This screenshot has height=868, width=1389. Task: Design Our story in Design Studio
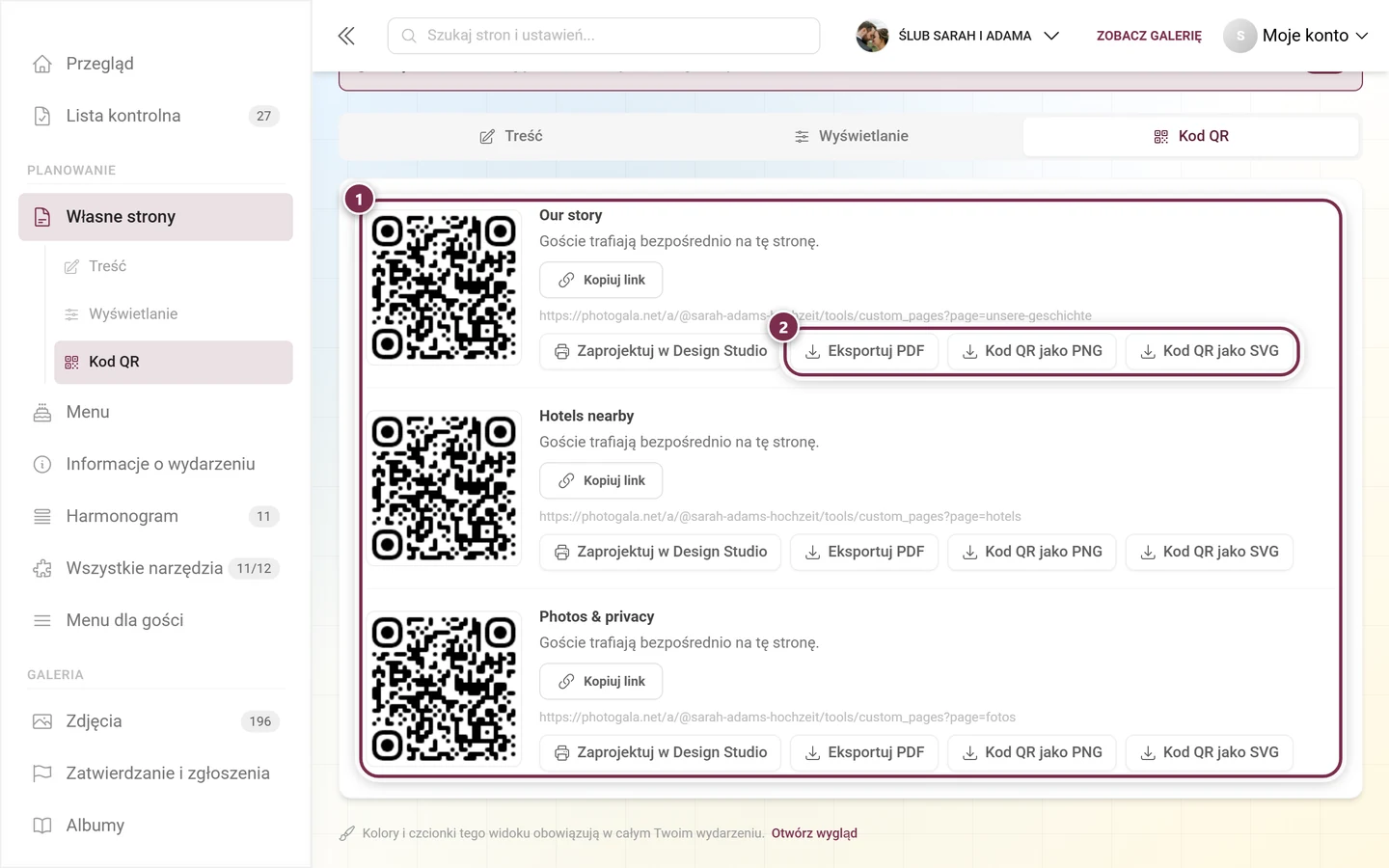[x=660, y=351]
